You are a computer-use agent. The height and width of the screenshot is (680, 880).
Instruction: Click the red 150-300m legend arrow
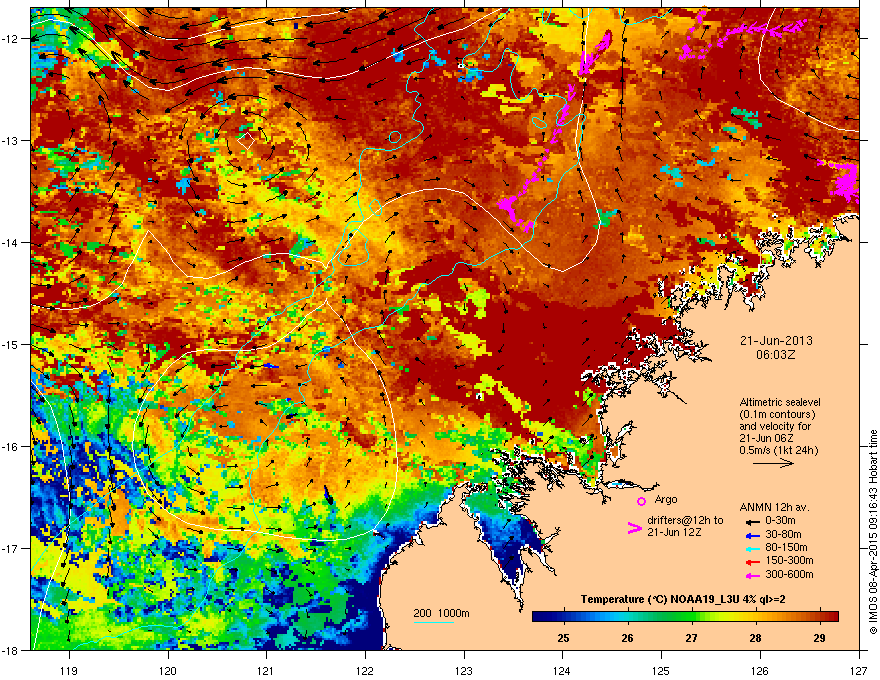pos(752,562)
